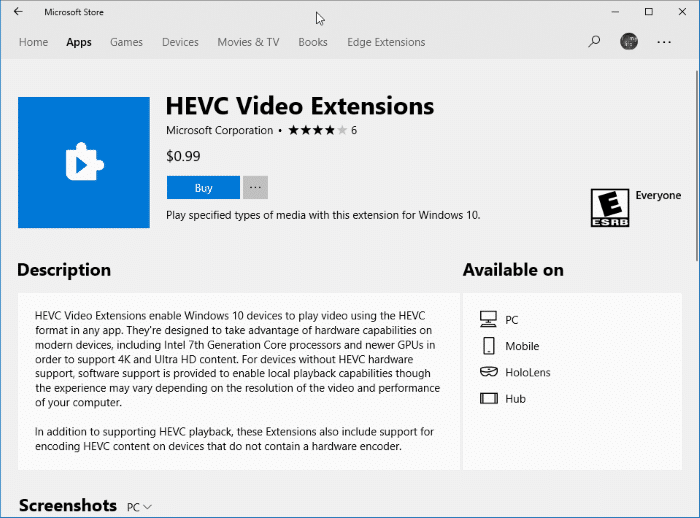Expand the Screenshots PC dropdown

139,507
